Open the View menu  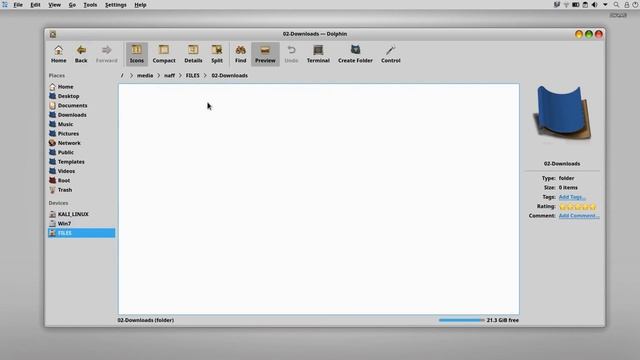pyautogui.click(x=54, y=5)
